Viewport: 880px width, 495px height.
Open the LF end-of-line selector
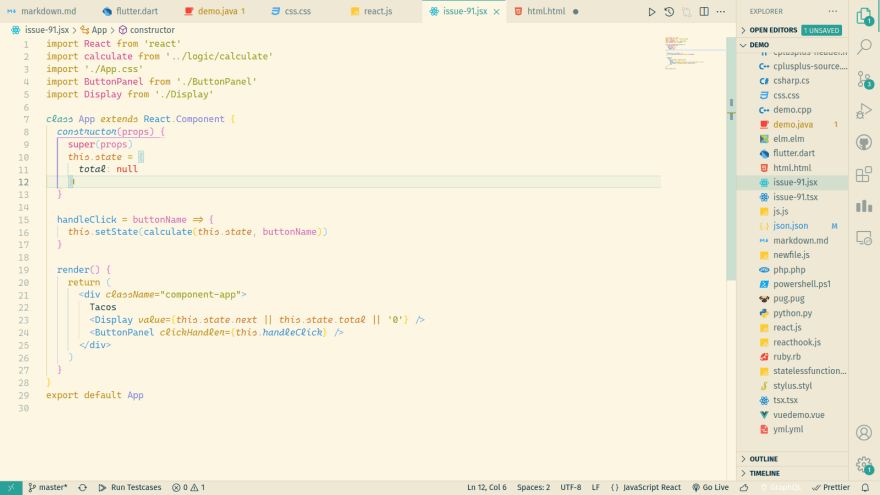coord(595,488)
